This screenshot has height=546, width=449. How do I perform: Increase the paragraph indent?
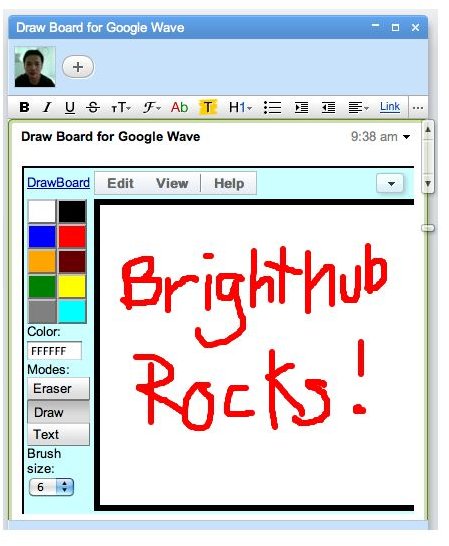301,107
